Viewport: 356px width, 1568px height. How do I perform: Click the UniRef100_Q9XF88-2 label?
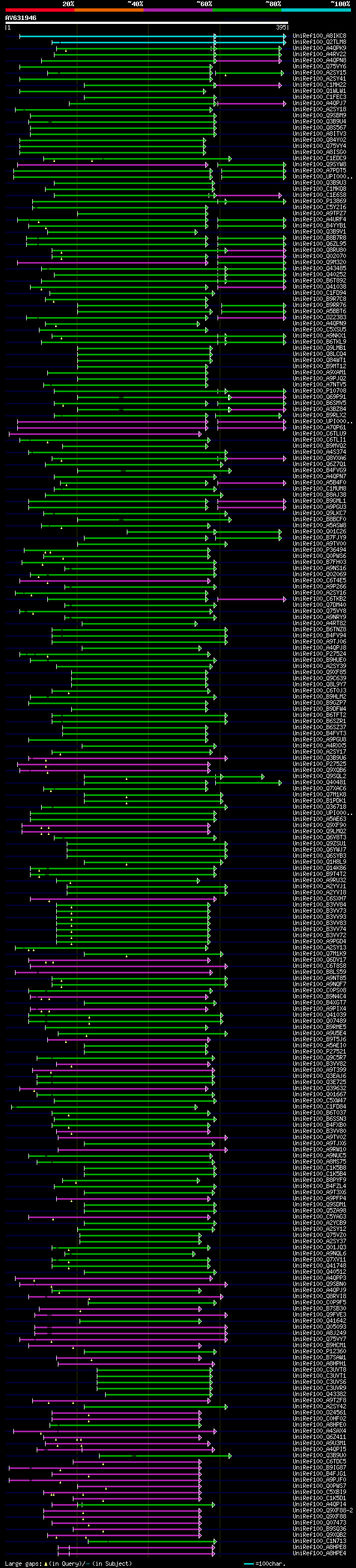pos(323,1510)
